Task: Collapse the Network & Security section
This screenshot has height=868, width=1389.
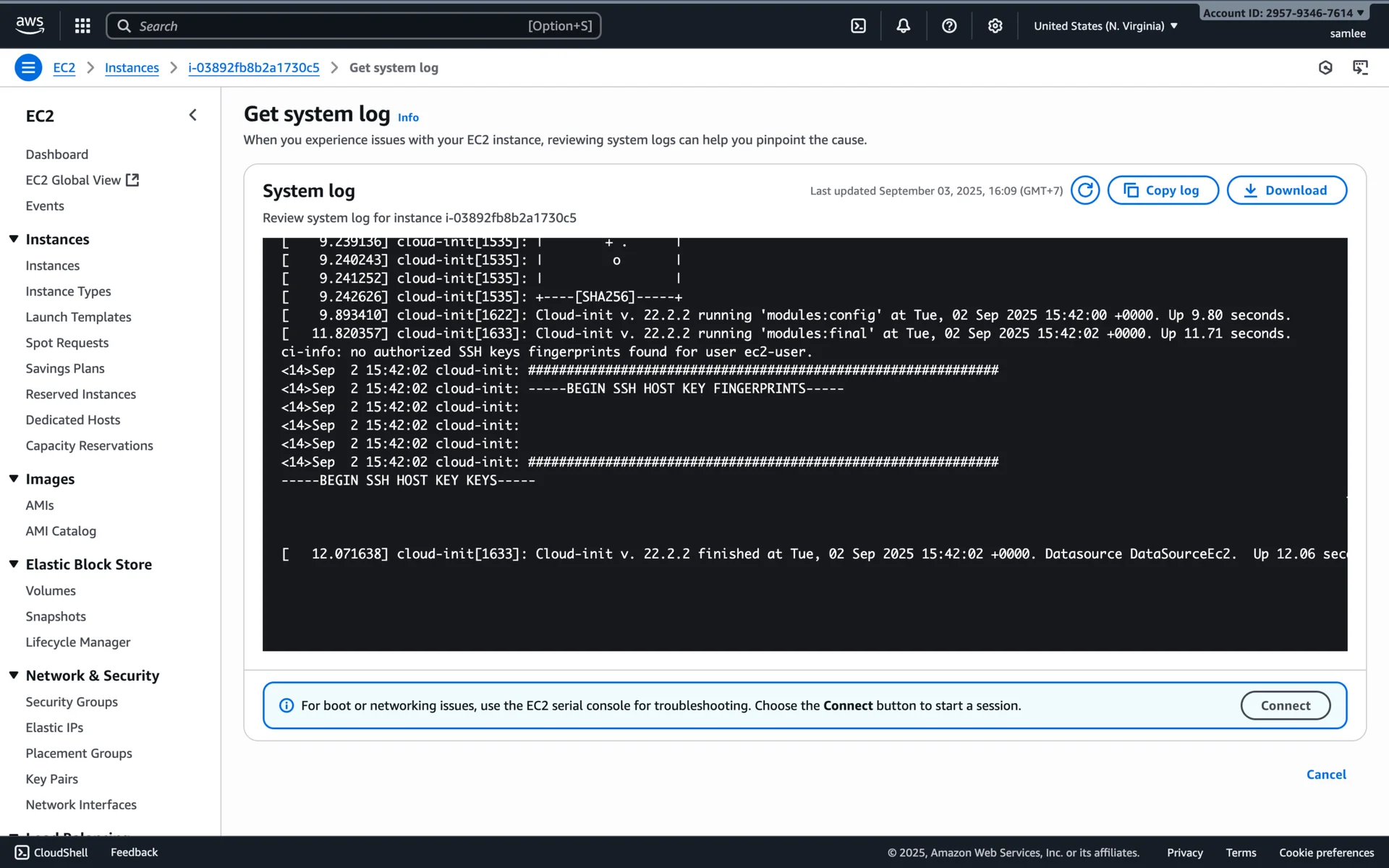Action: [x=14, y=675]
